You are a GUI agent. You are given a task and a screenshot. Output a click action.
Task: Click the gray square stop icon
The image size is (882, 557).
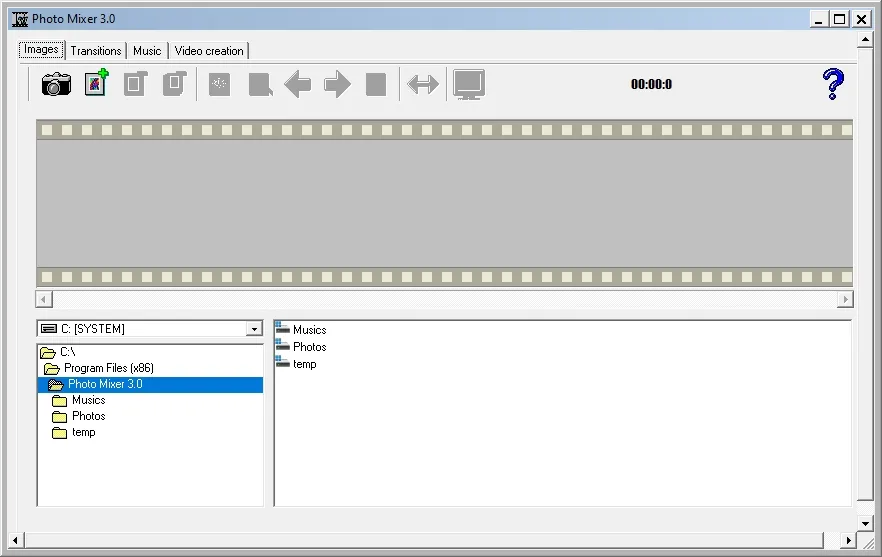376,84
